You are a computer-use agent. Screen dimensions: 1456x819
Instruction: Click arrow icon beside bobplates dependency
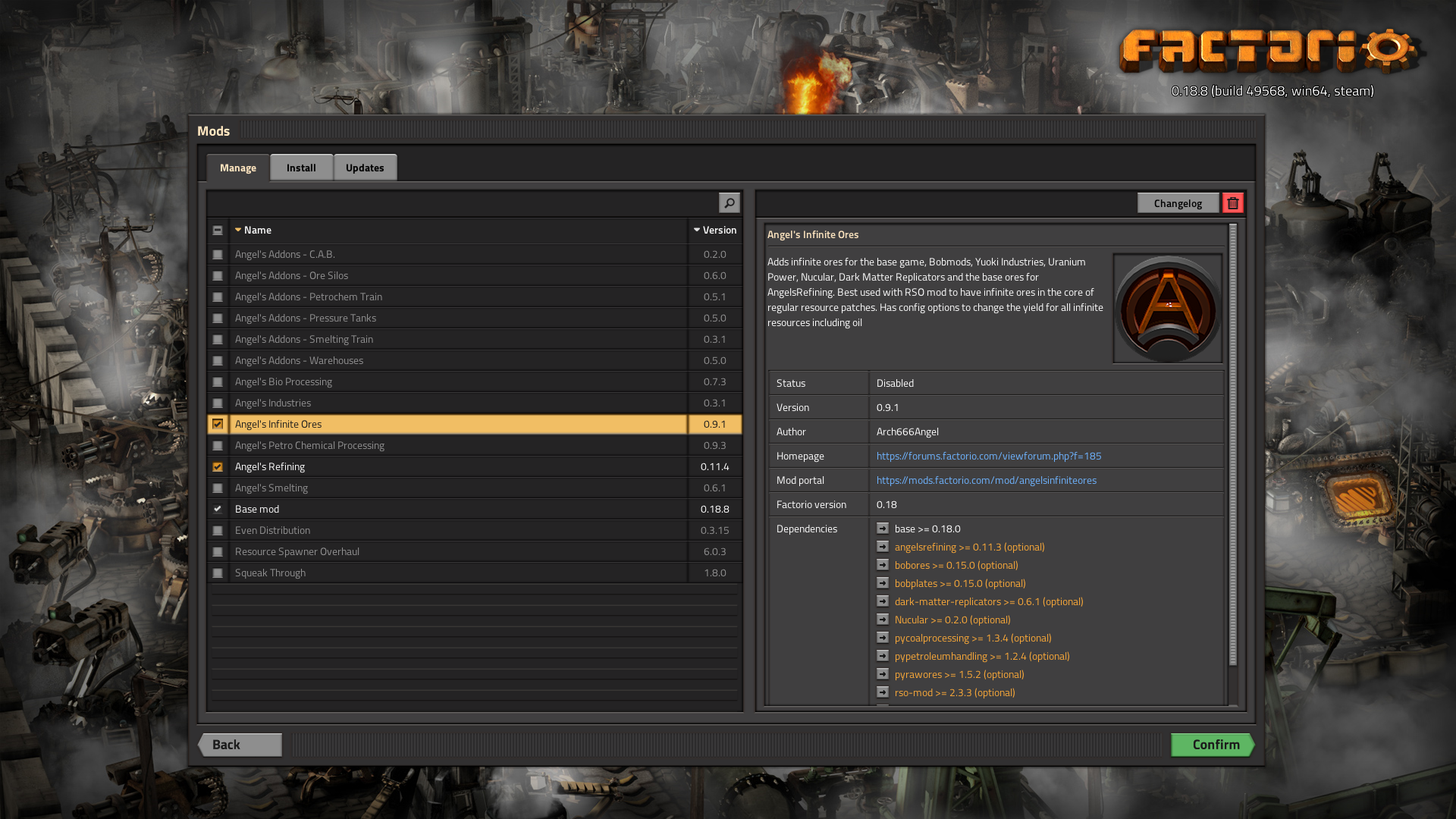click(x=883, y=583)
